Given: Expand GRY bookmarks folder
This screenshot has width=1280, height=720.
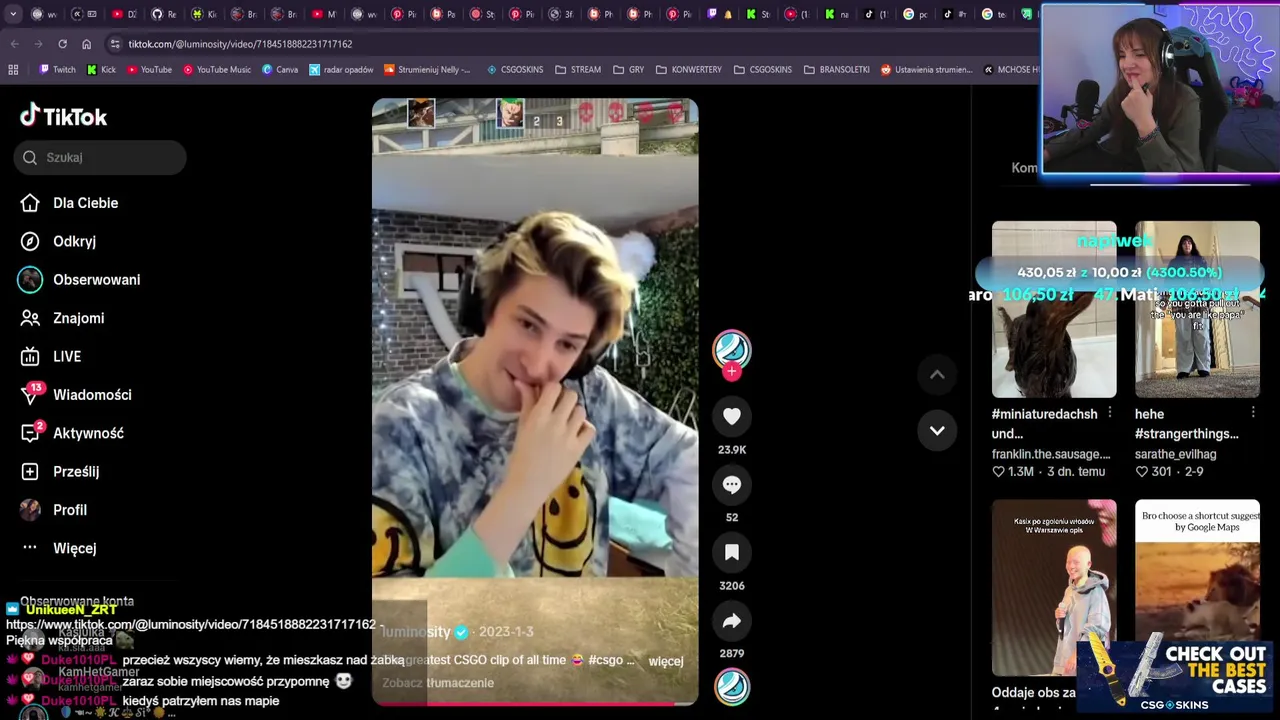Looking at the screenshot, I should (x=628, y=70).
